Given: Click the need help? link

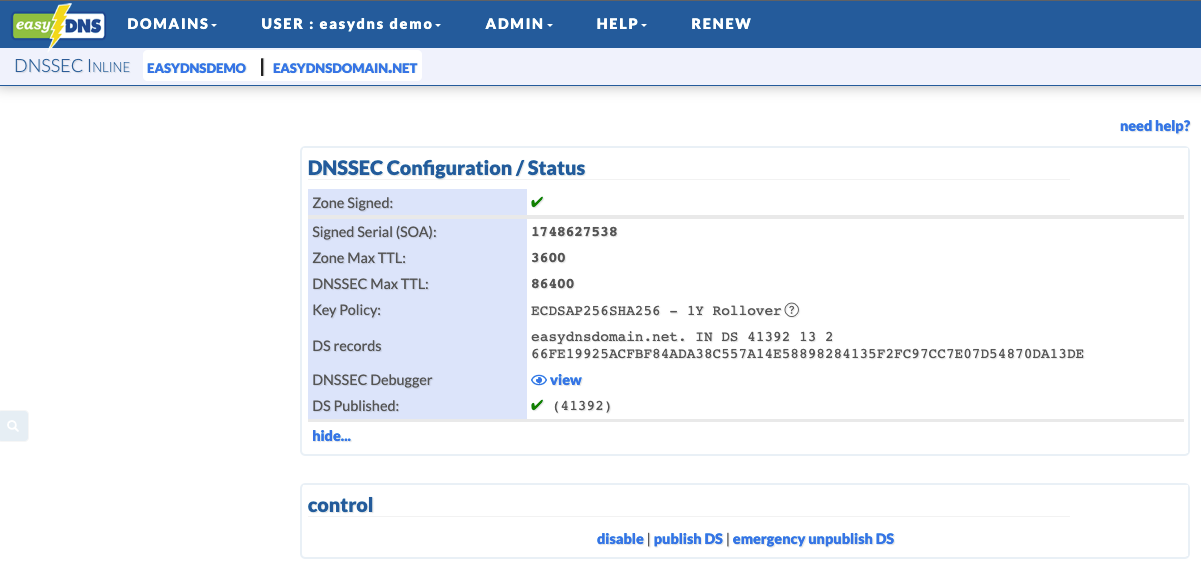Looking at the screenshot, I should pos(1155,126).
